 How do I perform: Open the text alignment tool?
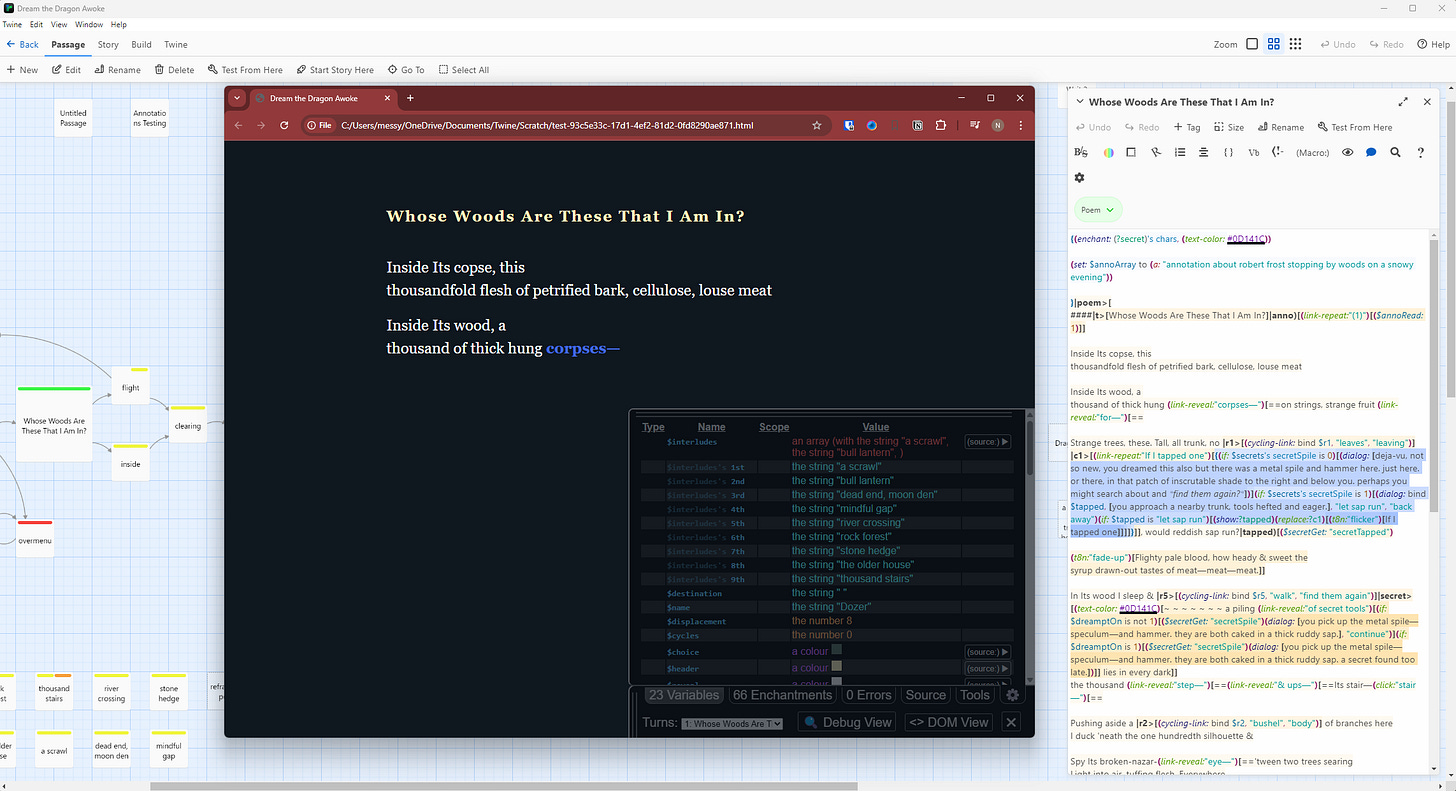click(x=1204, y=153)
